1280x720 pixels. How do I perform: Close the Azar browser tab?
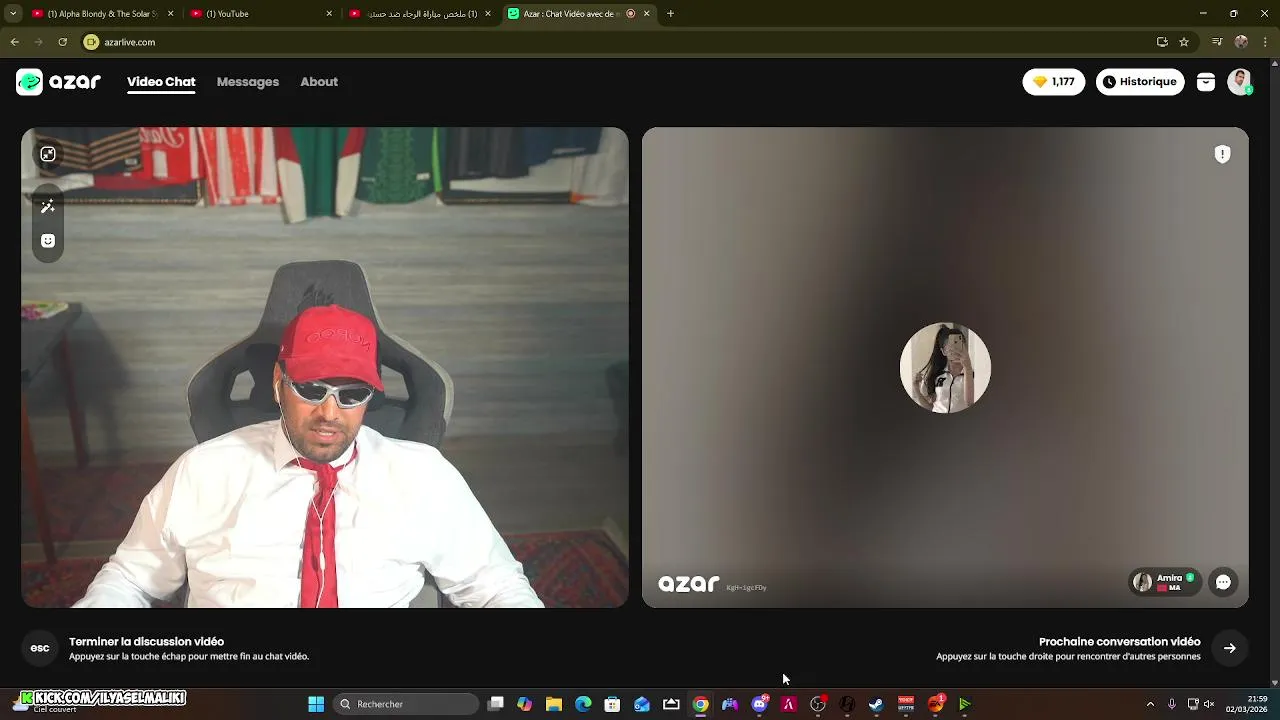tap(647, 14)
